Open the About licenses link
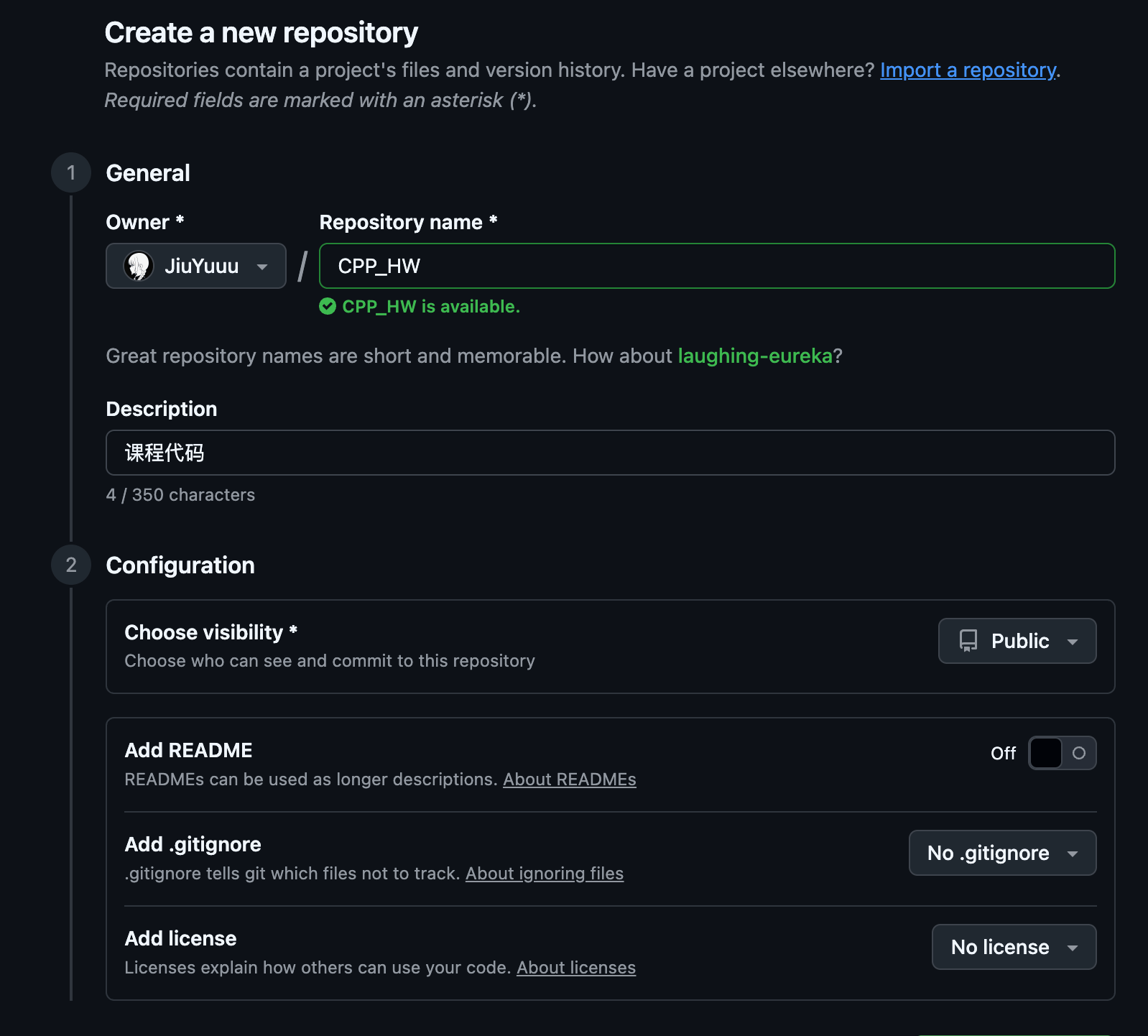This screenshot has height=1036, width=1148. (x=575, y=968)
